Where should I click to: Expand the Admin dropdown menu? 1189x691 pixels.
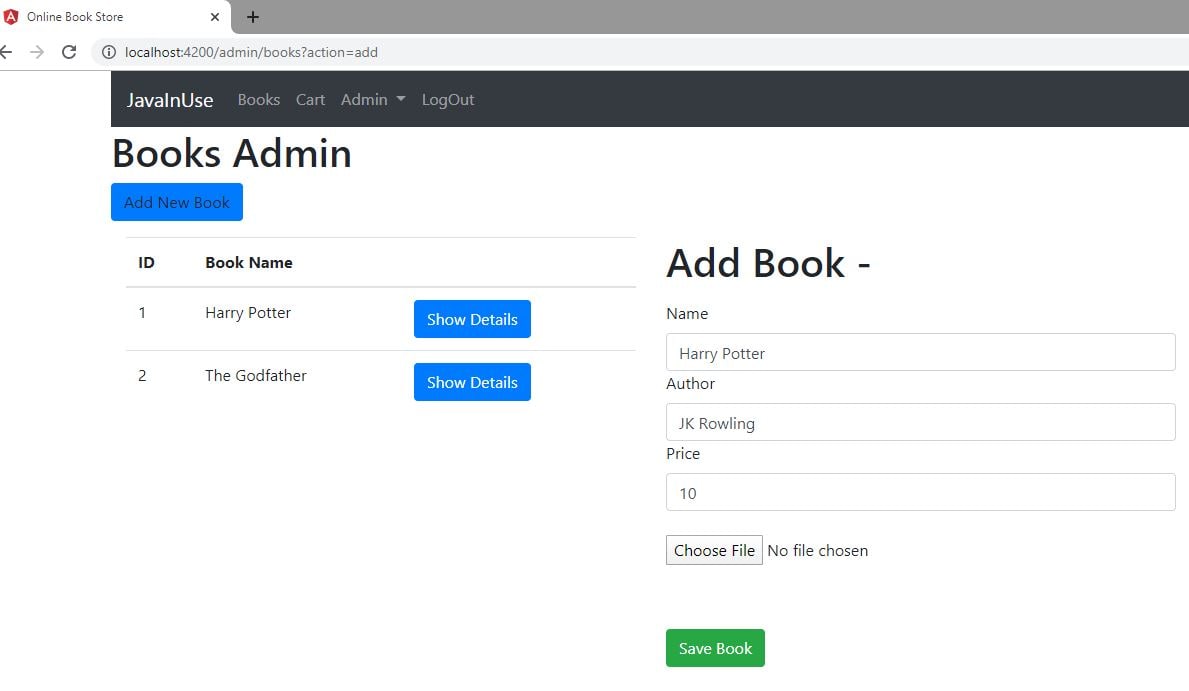(372, 100)
